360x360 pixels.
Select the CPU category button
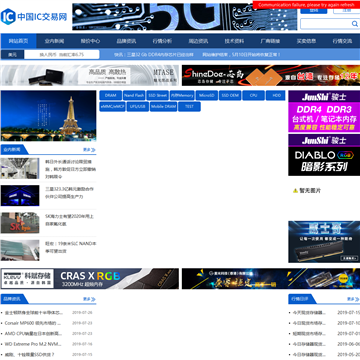254,95
